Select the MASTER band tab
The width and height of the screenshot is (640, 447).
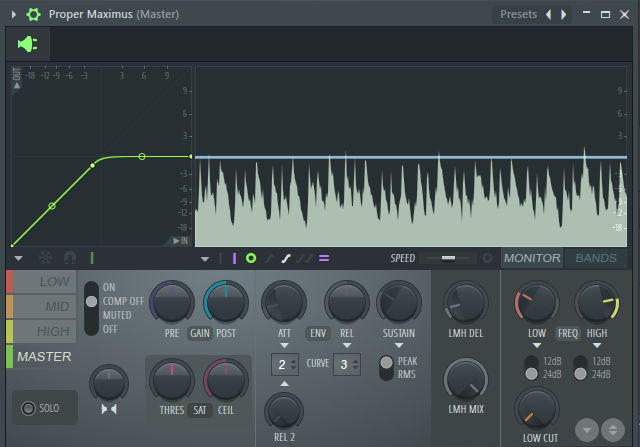(x=41, y=357)
